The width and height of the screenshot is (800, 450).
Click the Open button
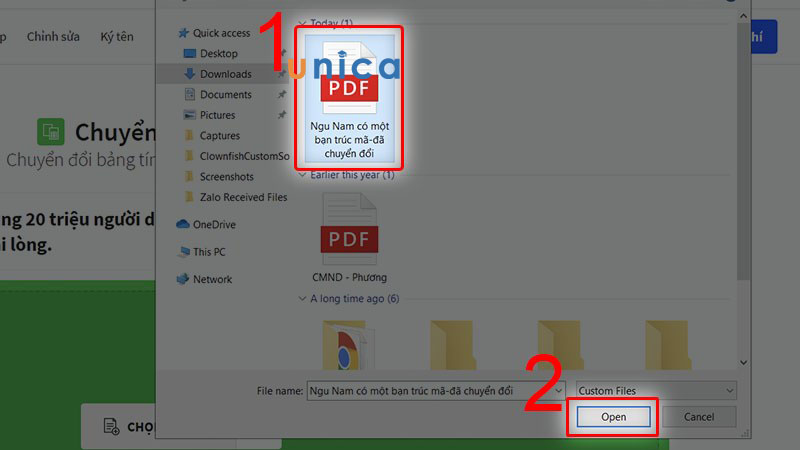pyautogui.click(x=613, y=417)
